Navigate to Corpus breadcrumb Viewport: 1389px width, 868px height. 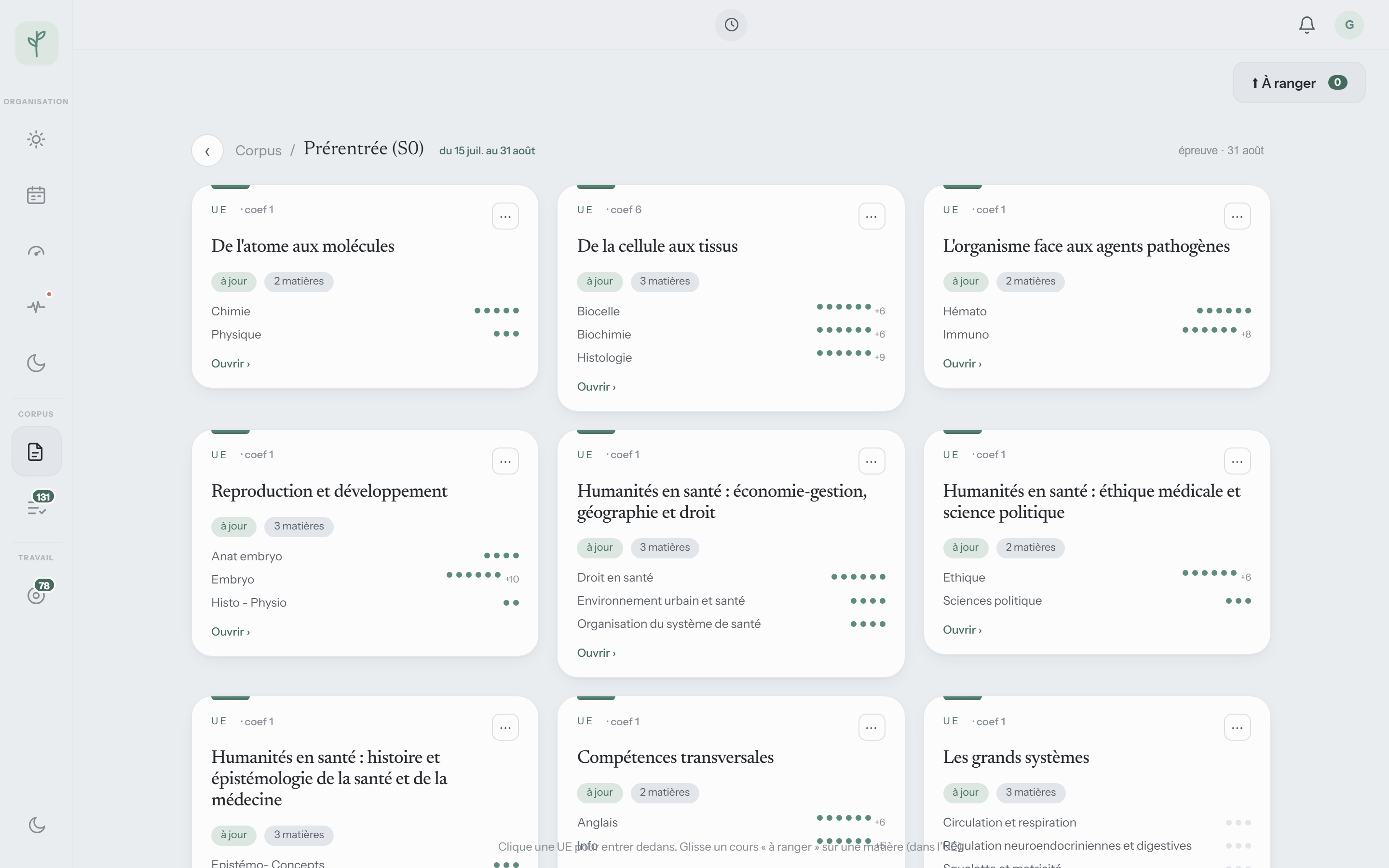[x=259, y=150]
